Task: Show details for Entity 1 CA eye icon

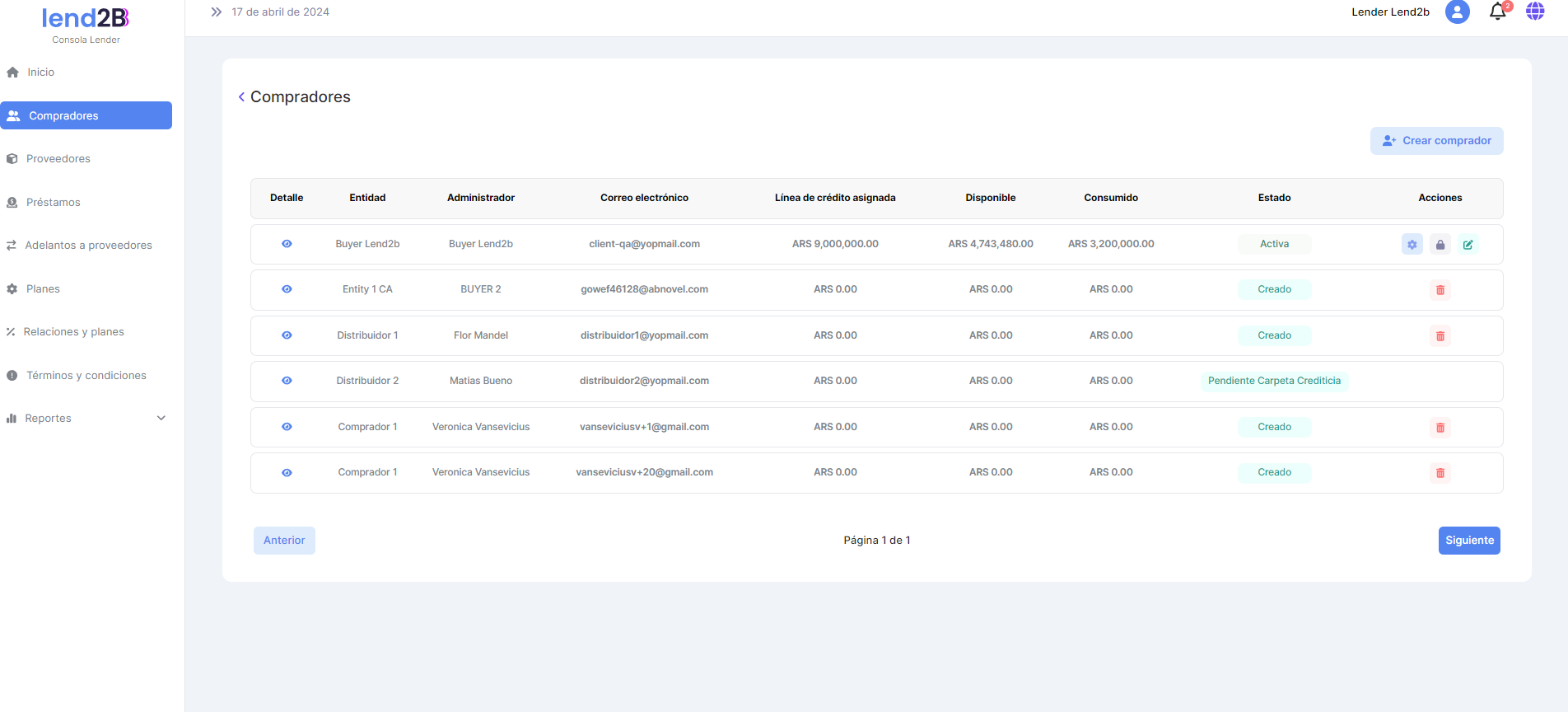Action: click(x=287, y=289)
